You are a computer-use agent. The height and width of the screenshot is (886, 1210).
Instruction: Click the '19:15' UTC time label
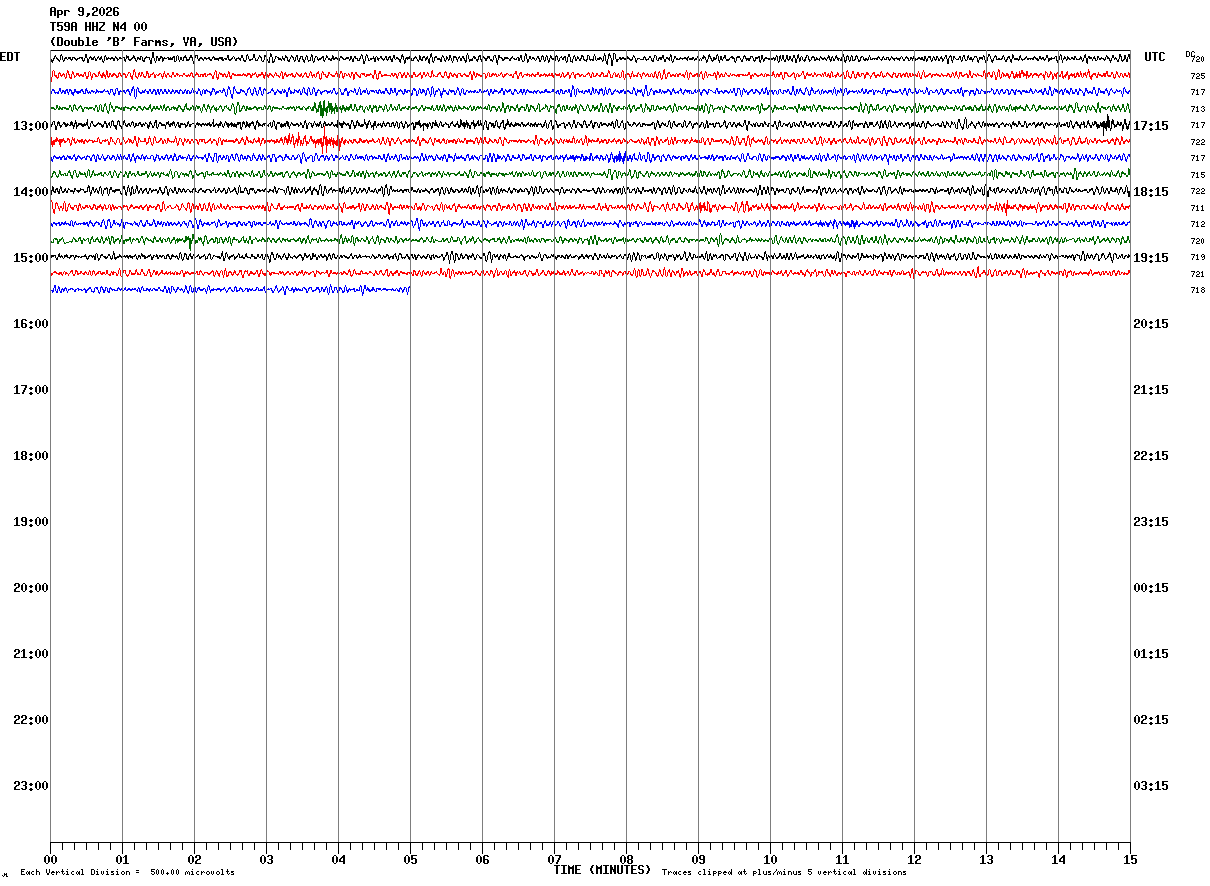1150,258
